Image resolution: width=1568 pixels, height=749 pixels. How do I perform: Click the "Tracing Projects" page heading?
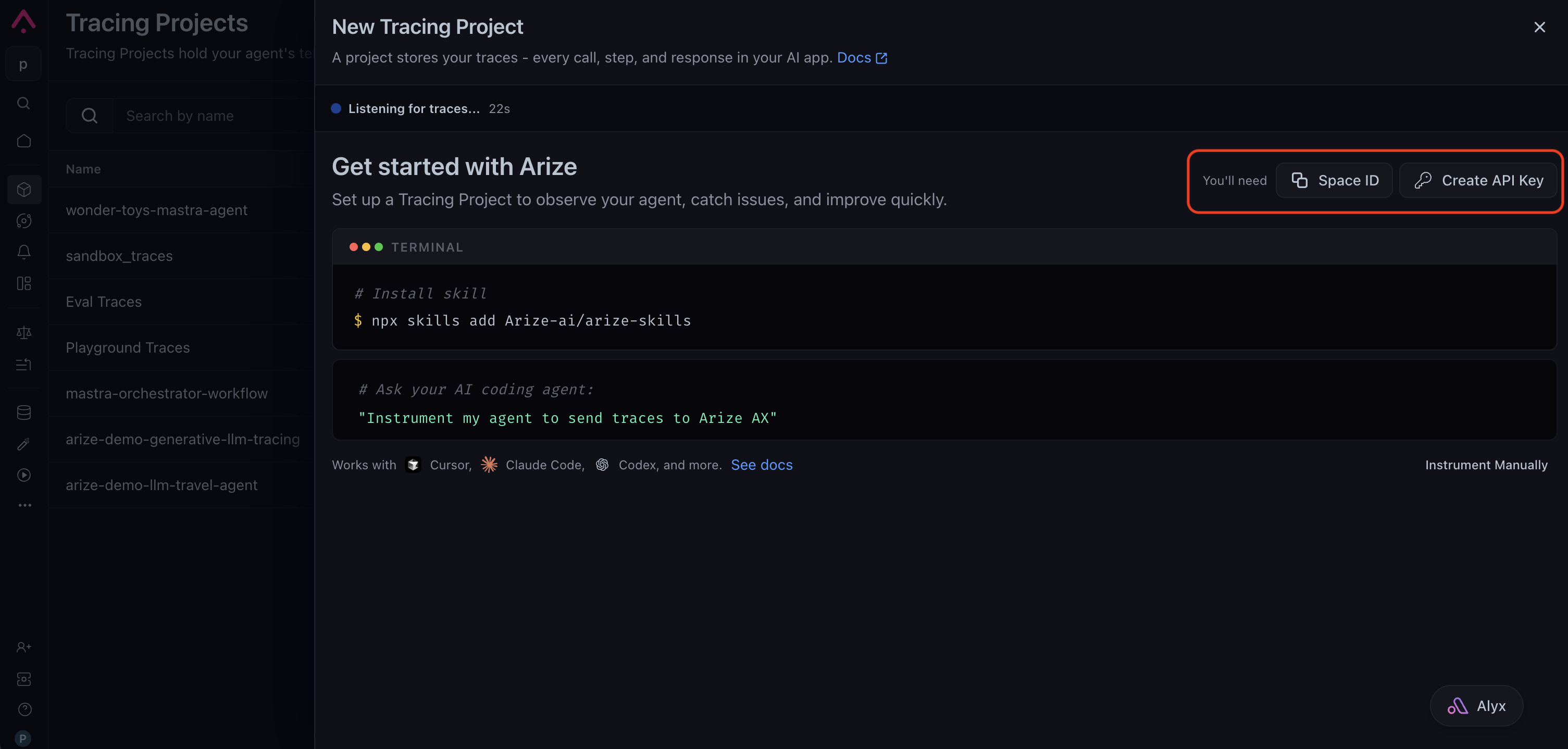coord(157,22)
